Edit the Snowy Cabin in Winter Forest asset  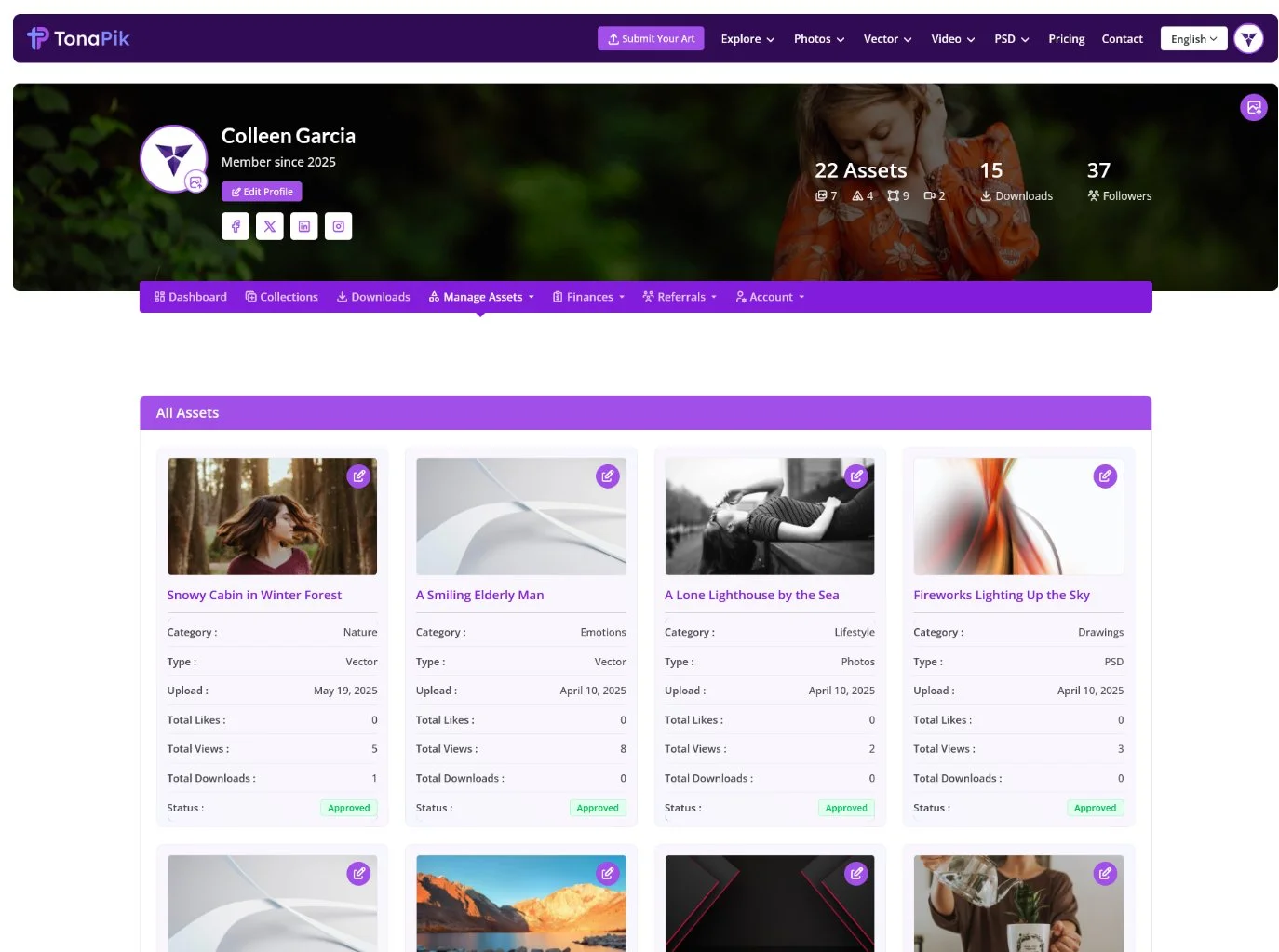click(358, 476)
